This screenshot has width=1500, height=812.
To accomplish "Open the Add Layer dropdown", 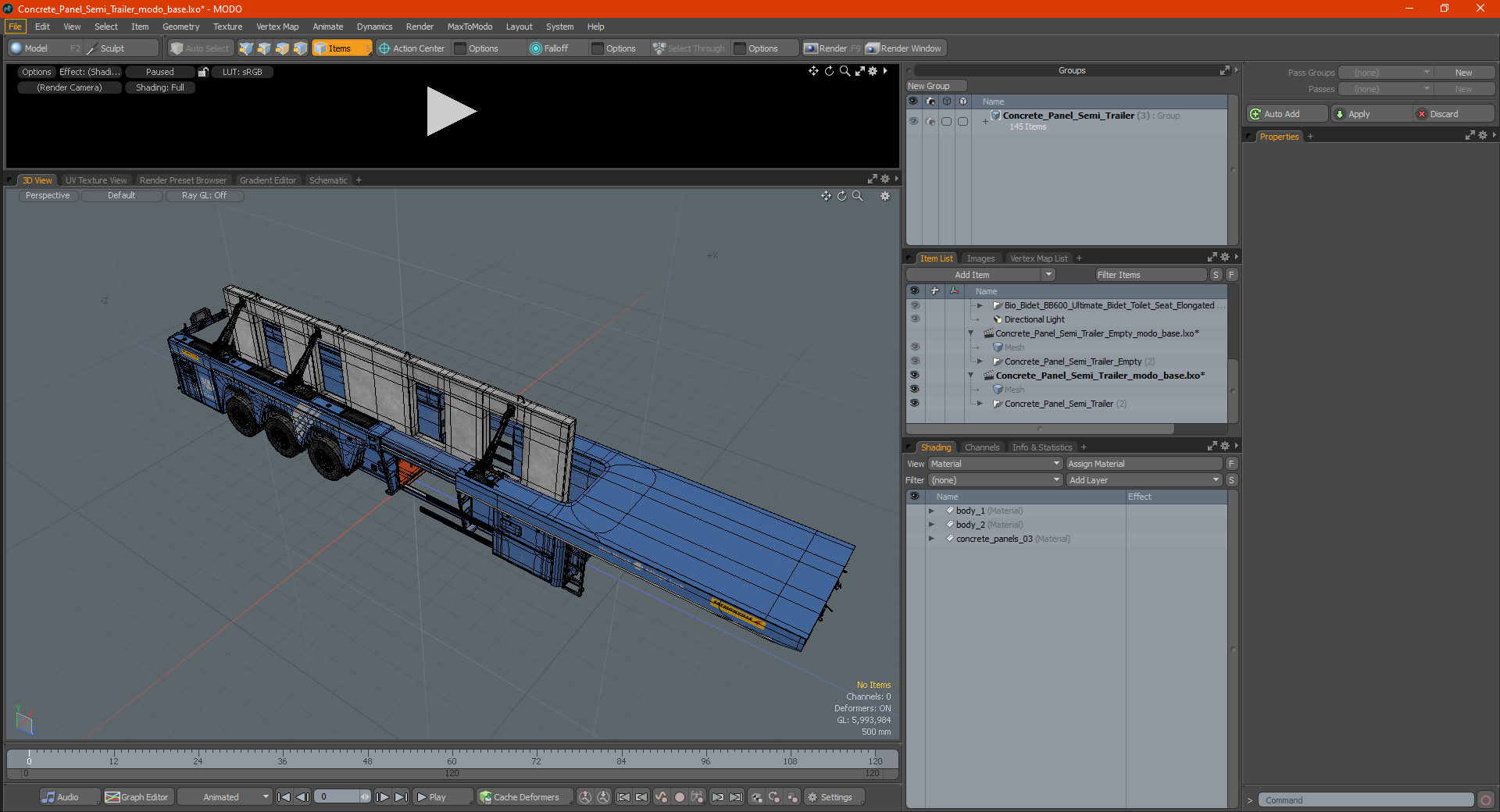I will pos(1144,480).
